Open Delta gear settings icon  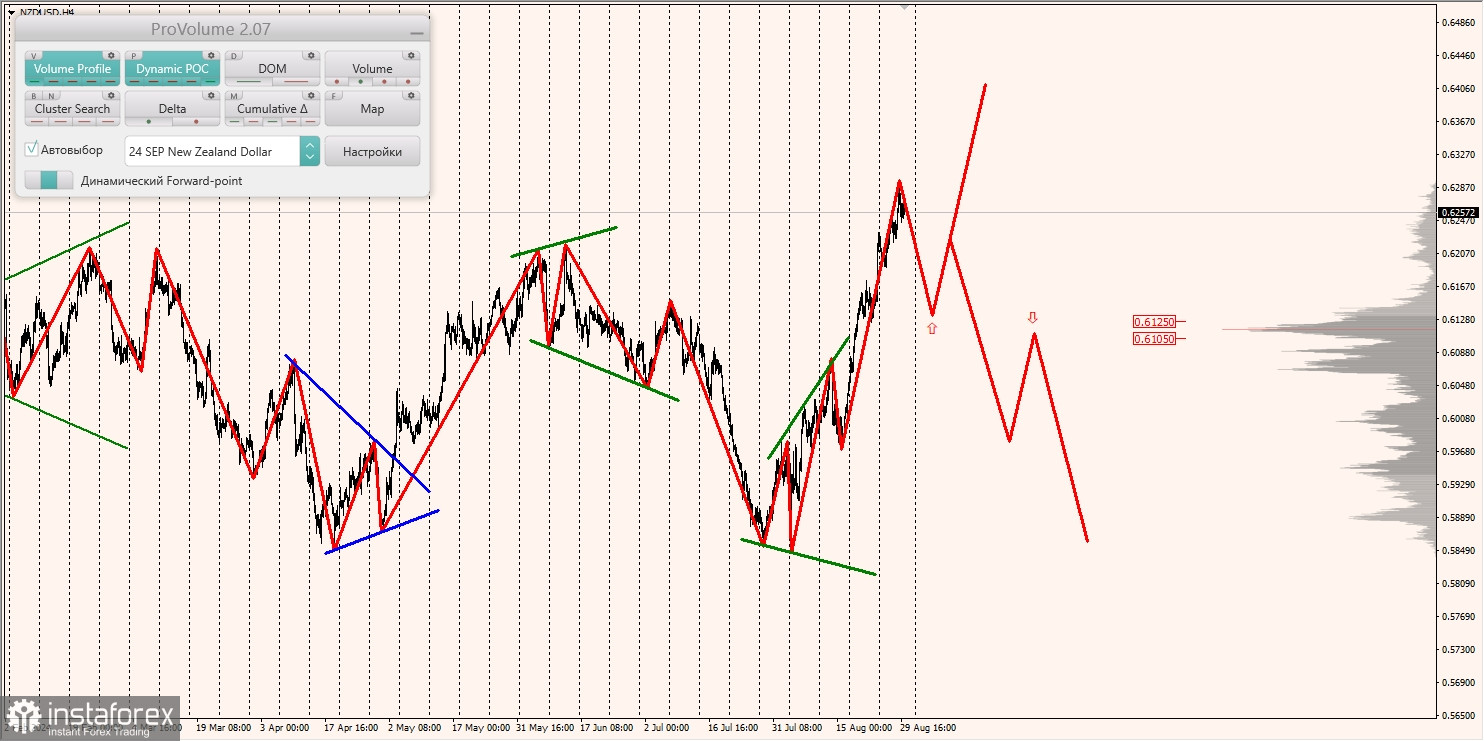point(211,96)
